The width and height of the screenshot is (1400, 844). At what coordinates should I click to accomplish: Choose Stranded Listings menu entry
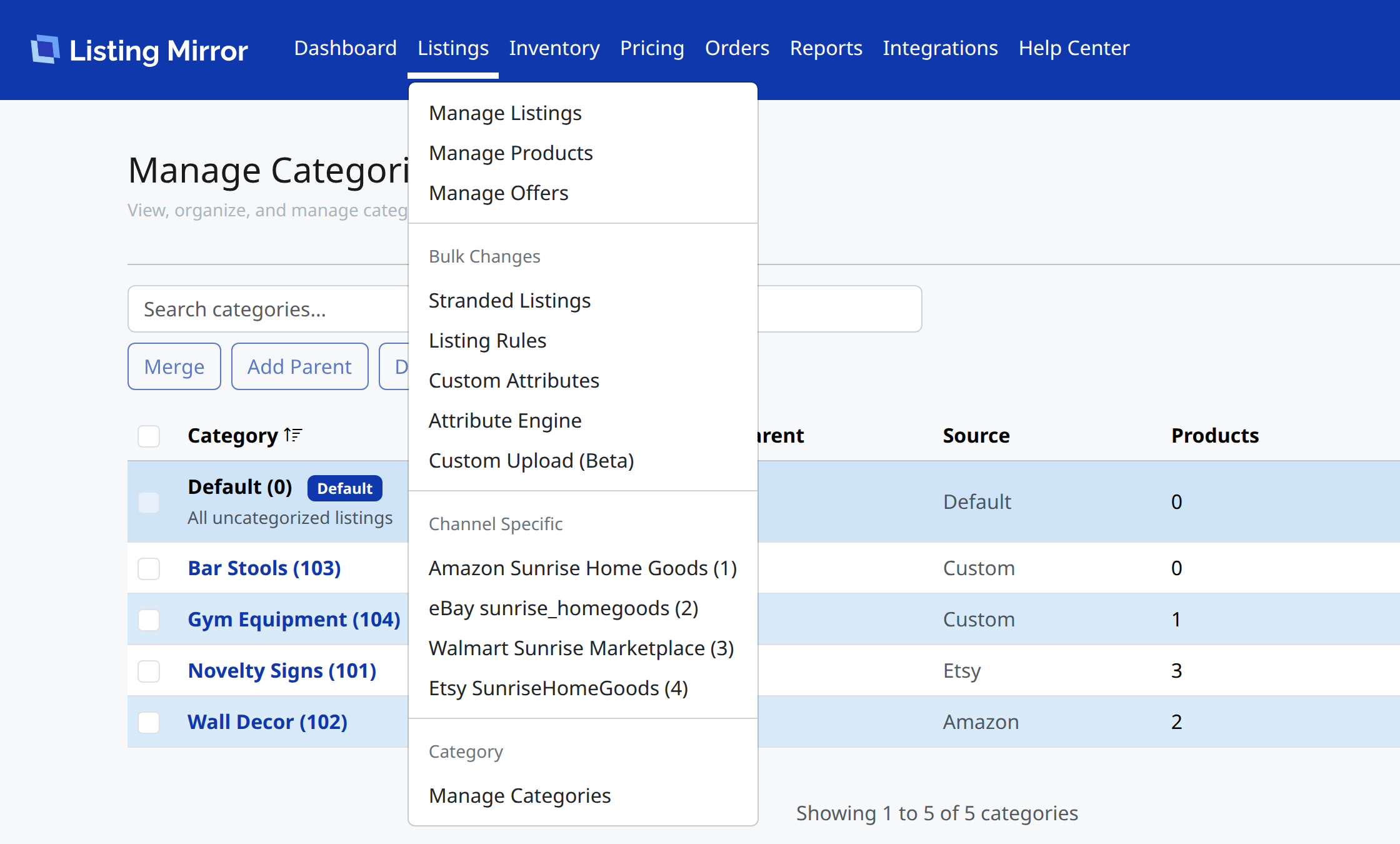point(582,301)
